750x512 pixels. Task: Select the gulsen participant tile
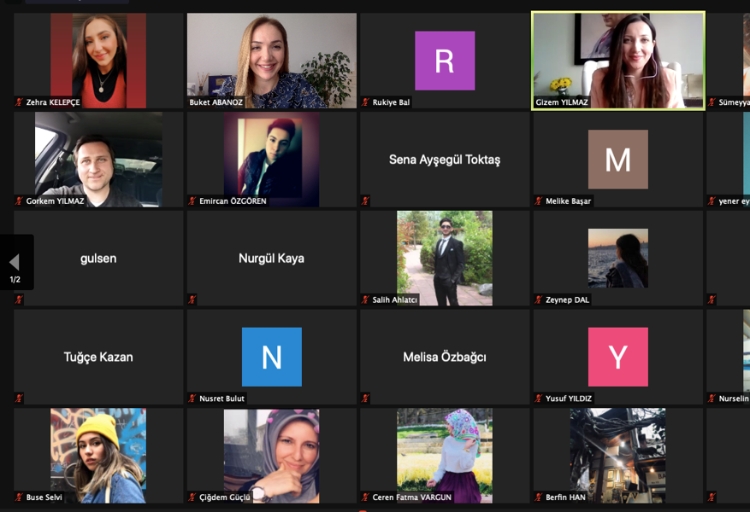[98, 258]
